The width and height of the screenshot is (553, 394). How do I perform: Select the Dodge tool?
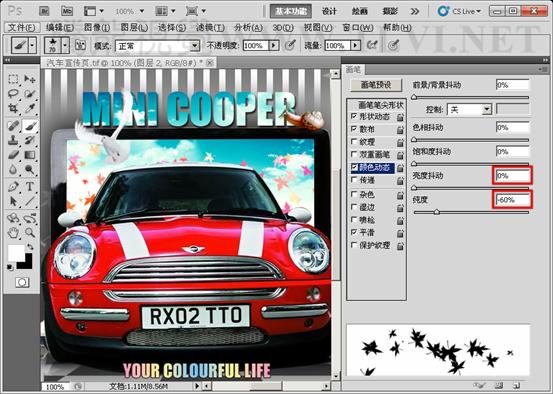(x=30, y=170)
